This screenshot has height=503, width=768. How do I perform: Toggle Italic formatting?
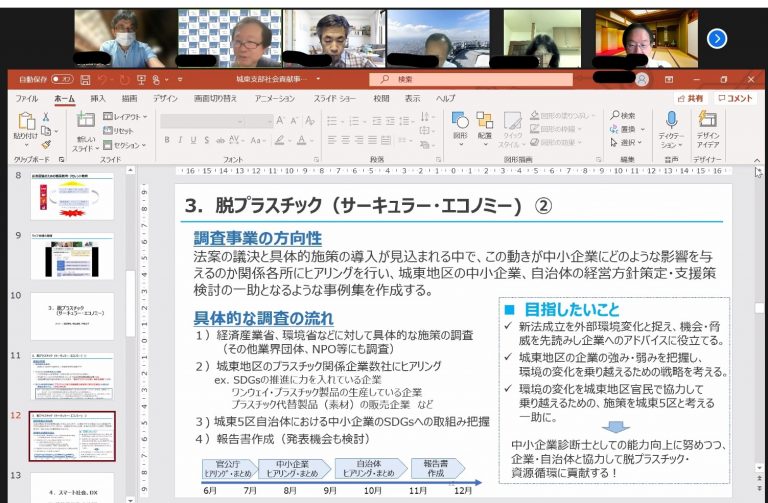pyautogui.click(x=180, y=140)
